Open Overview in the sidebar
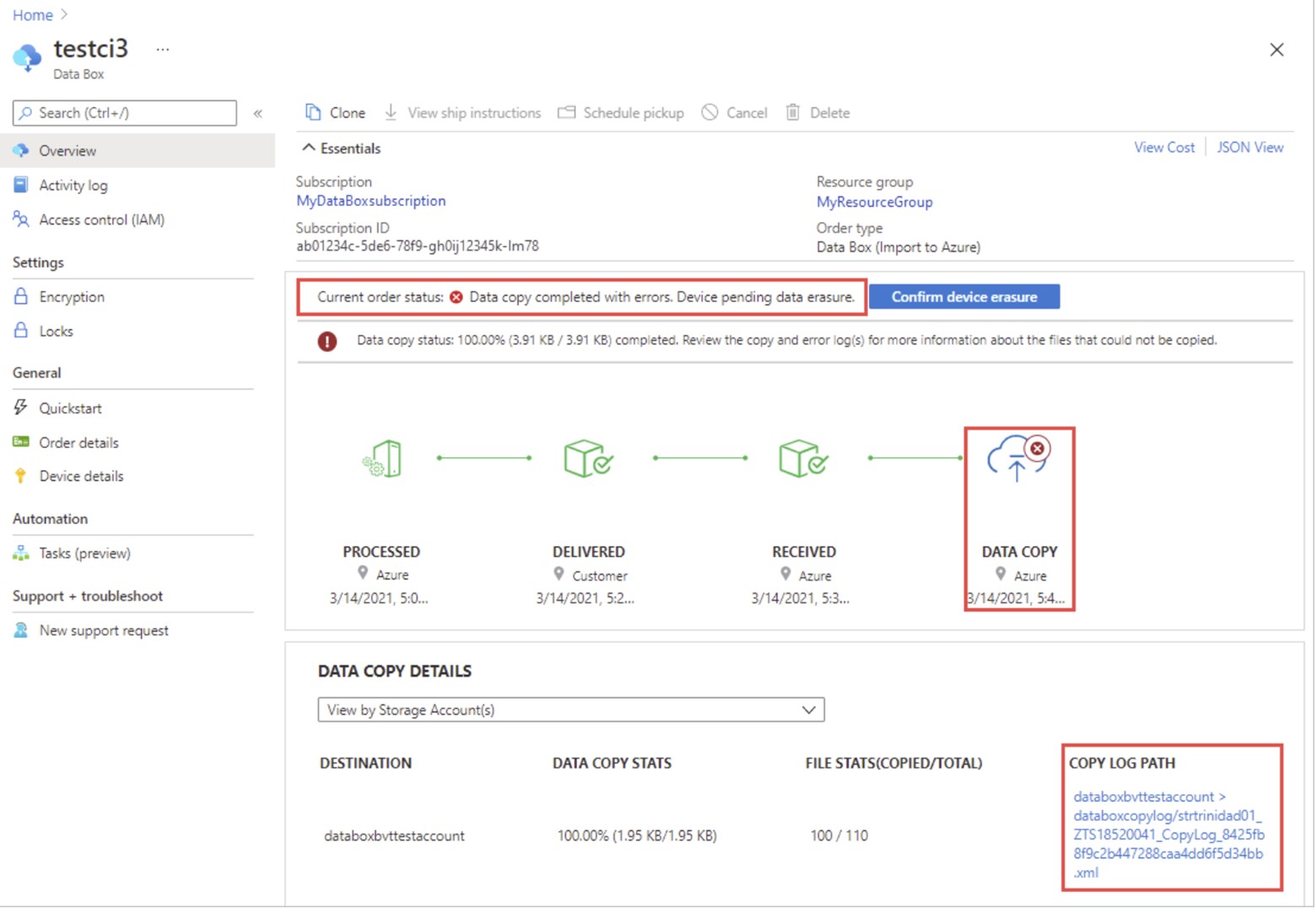This screenshot has height=908, width=1316. [x=138, y=150]
